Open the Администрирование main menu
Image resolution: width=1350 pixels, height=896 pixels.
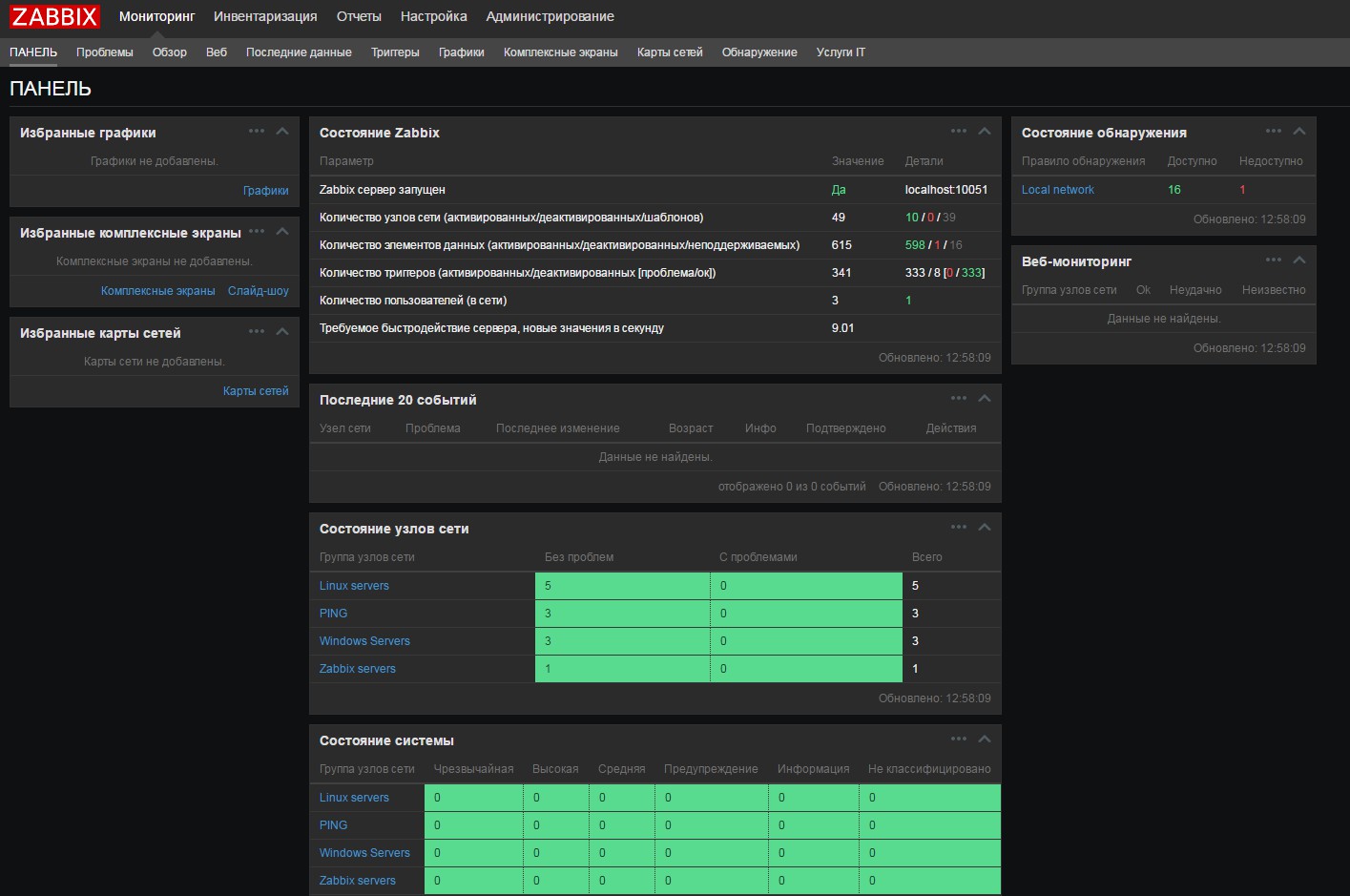550,17
